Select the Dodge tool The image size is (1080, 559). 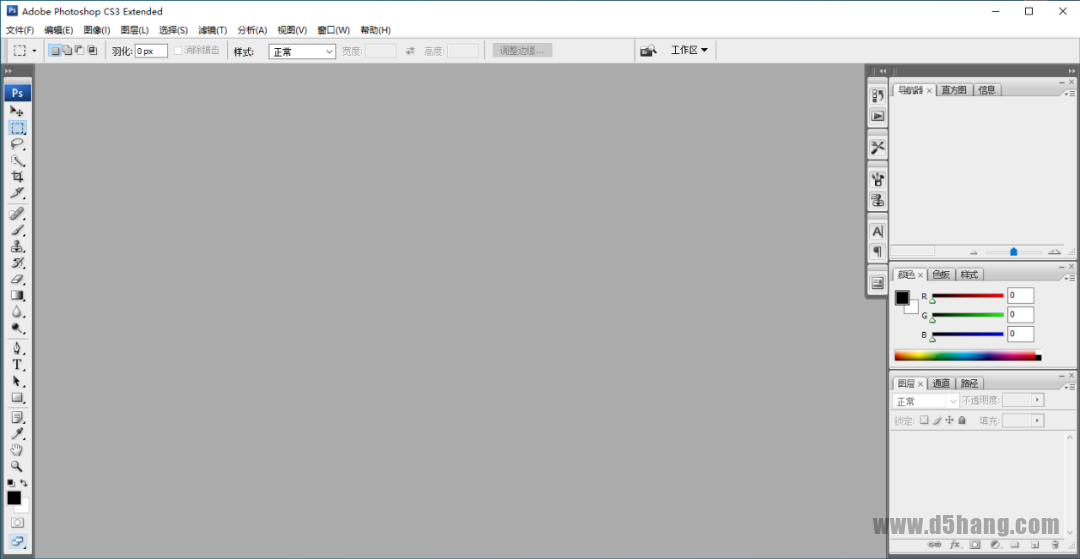click(x=17, y=328)
